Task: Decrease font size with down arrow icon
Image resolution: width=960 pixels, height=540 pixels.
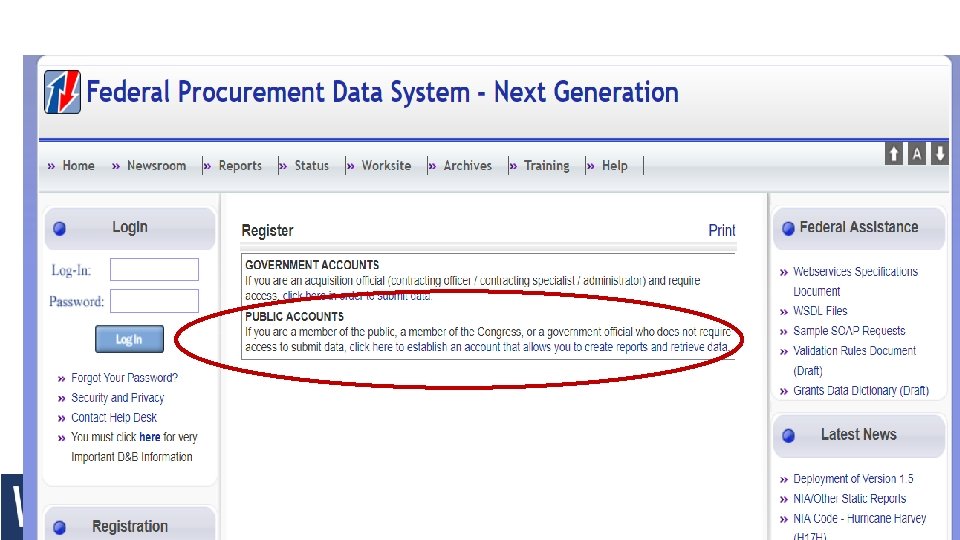Action: tap(939, 154)
